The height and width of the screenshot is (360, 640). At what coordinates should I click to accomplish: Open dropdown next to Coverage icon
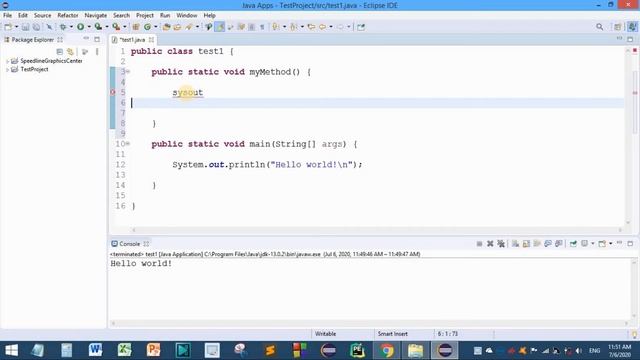pos(107,27)
